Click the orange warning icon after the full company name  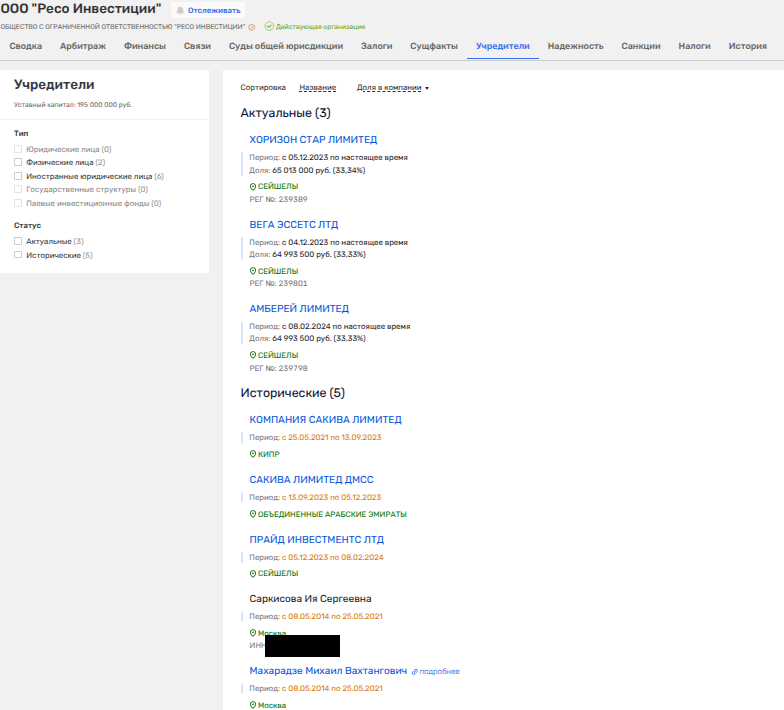(x=251, y=27)
